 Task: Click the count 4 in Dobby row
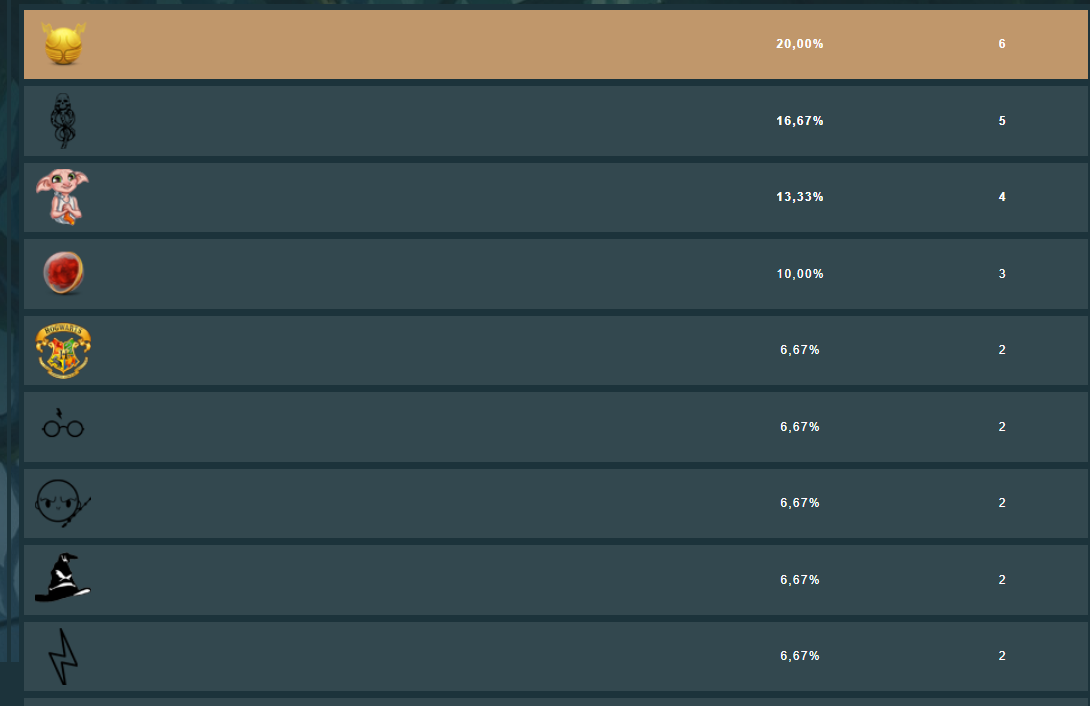pos(1002,197)
